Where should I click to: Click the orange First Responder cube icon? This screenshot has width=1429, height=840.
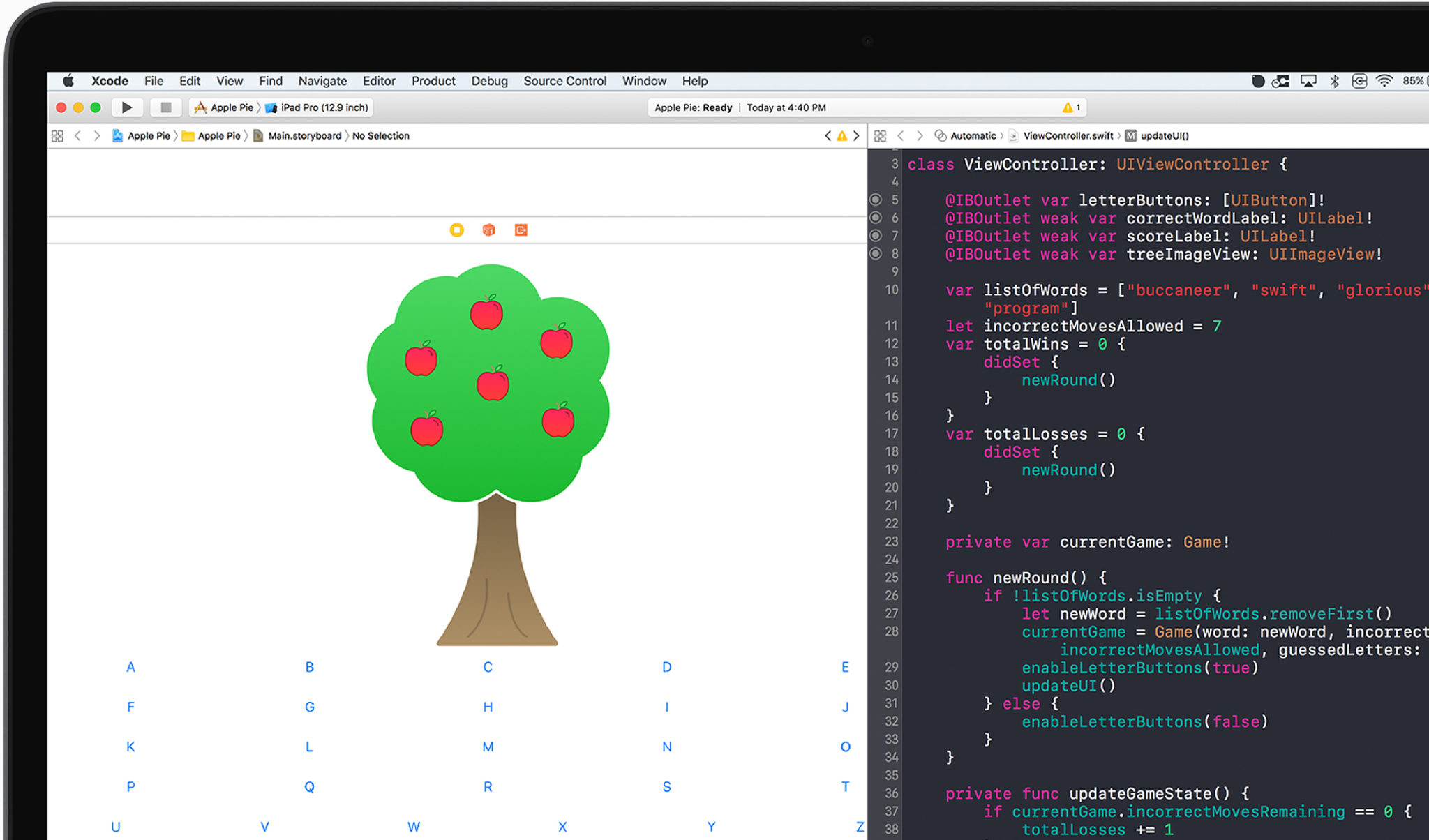click(x=488, y=230)
